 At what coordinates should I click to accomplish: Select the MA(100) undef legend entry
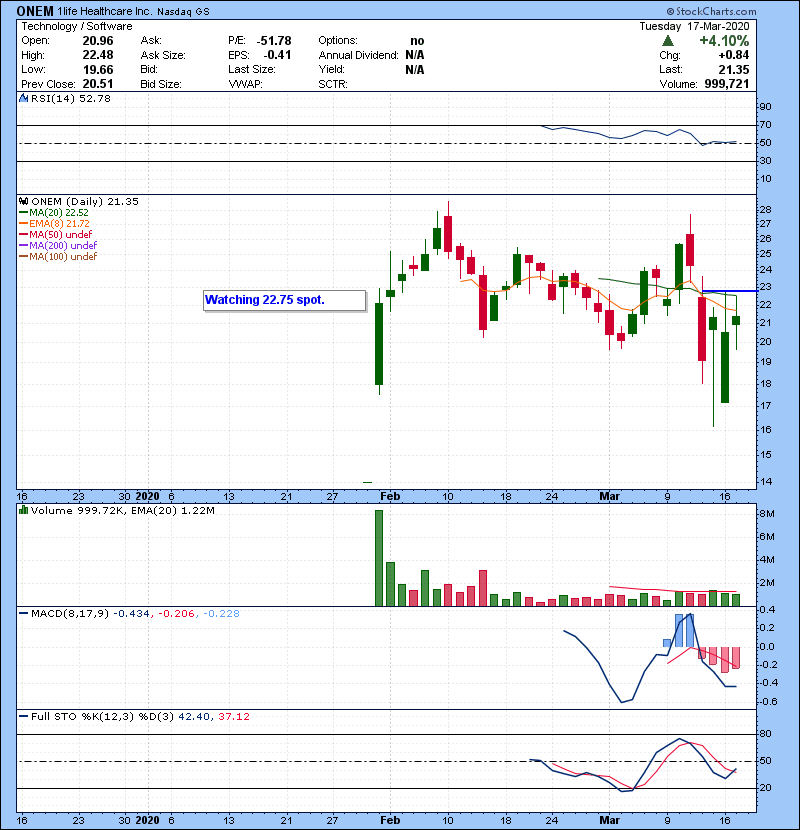pyautogui.click(x=58, y=257)
